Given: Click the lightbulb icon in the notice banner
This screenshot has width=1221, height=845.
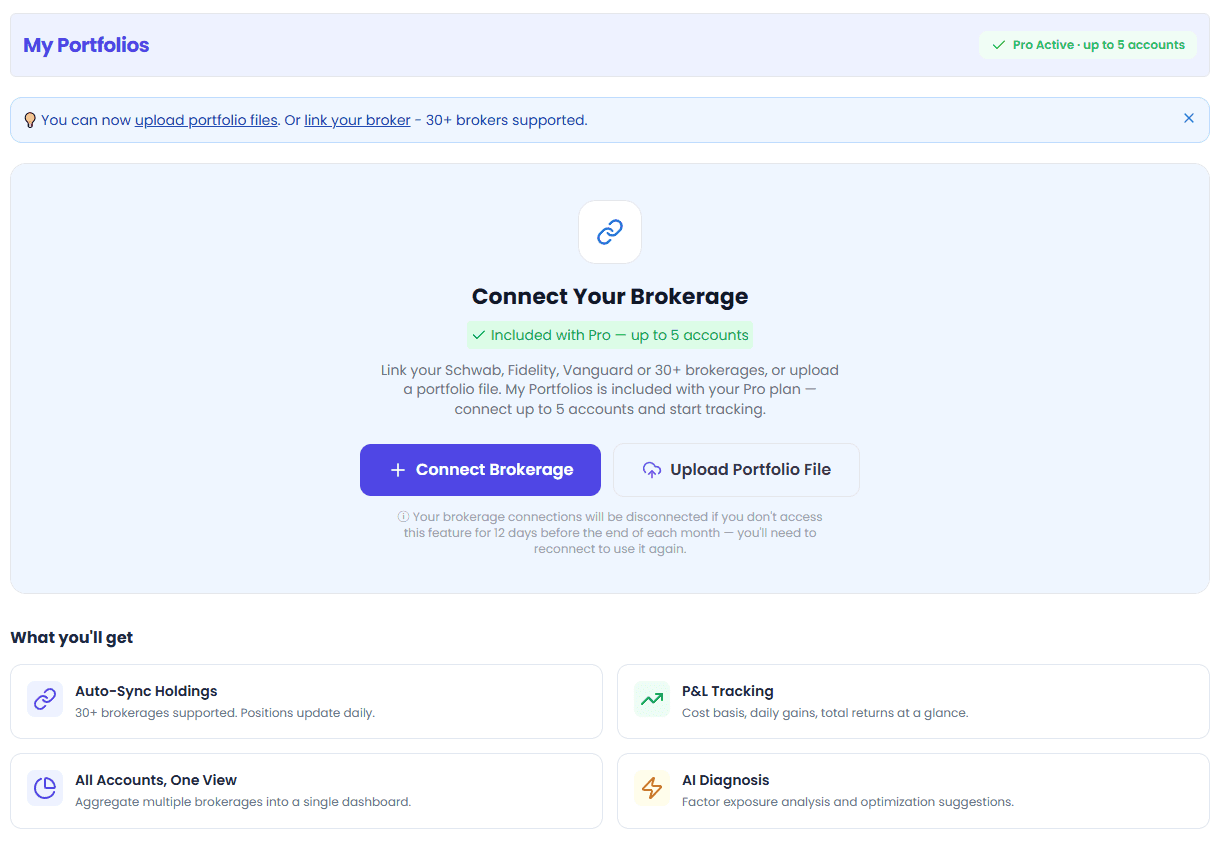Looking at the screenshot, I should [30, 120].
